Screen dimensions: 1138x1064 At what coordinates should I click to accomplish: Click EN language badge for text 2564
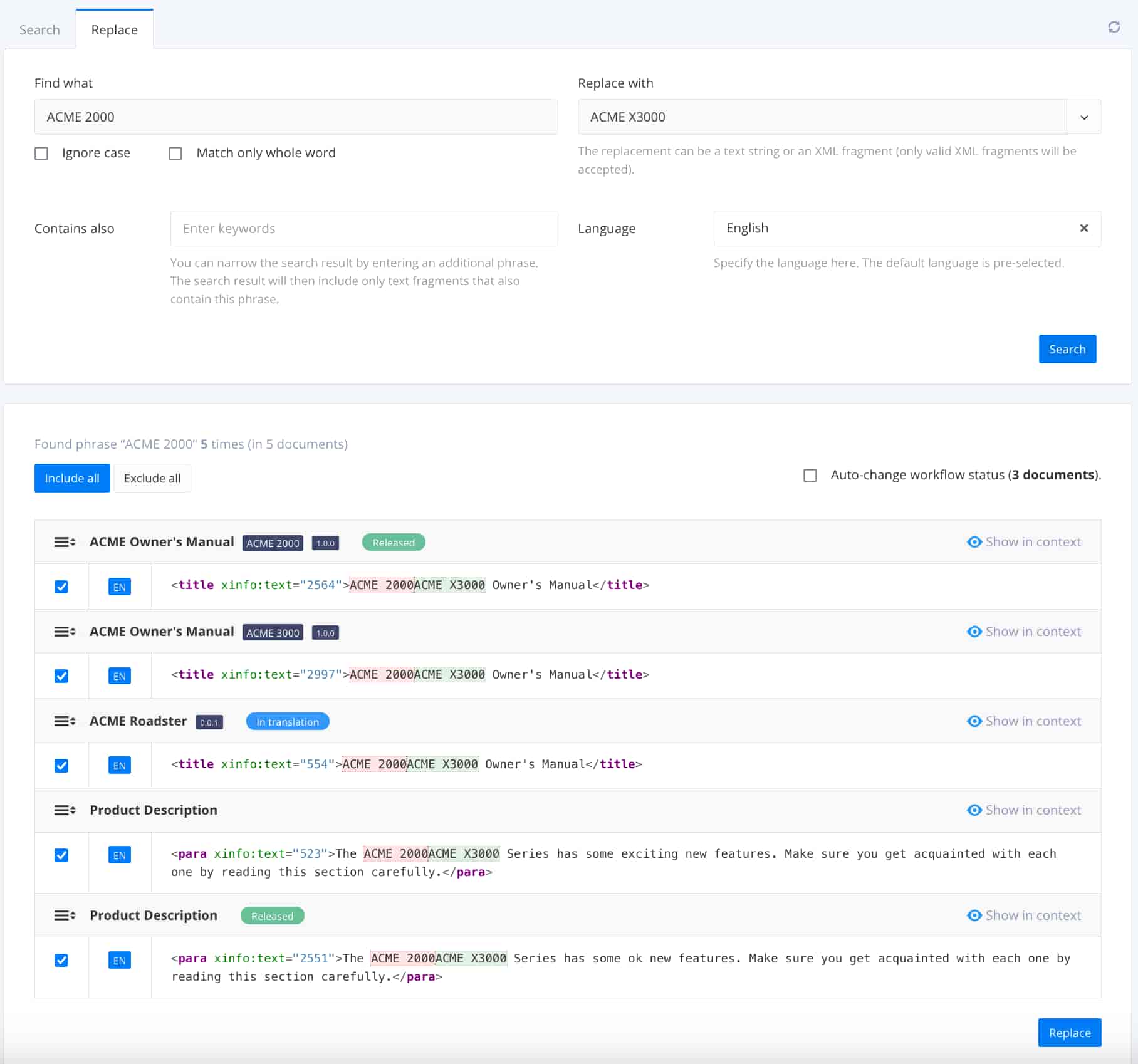pyautogui.click(x=119, y=587)
